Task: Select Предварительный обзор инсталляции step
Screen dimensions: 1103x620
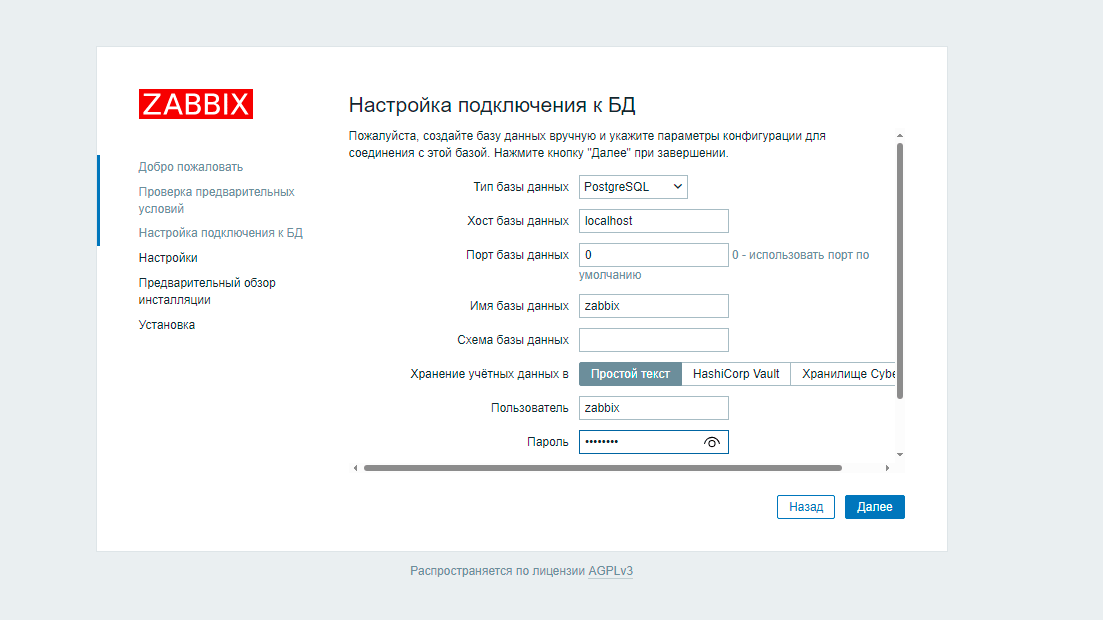Action: [x=207, y=291]
